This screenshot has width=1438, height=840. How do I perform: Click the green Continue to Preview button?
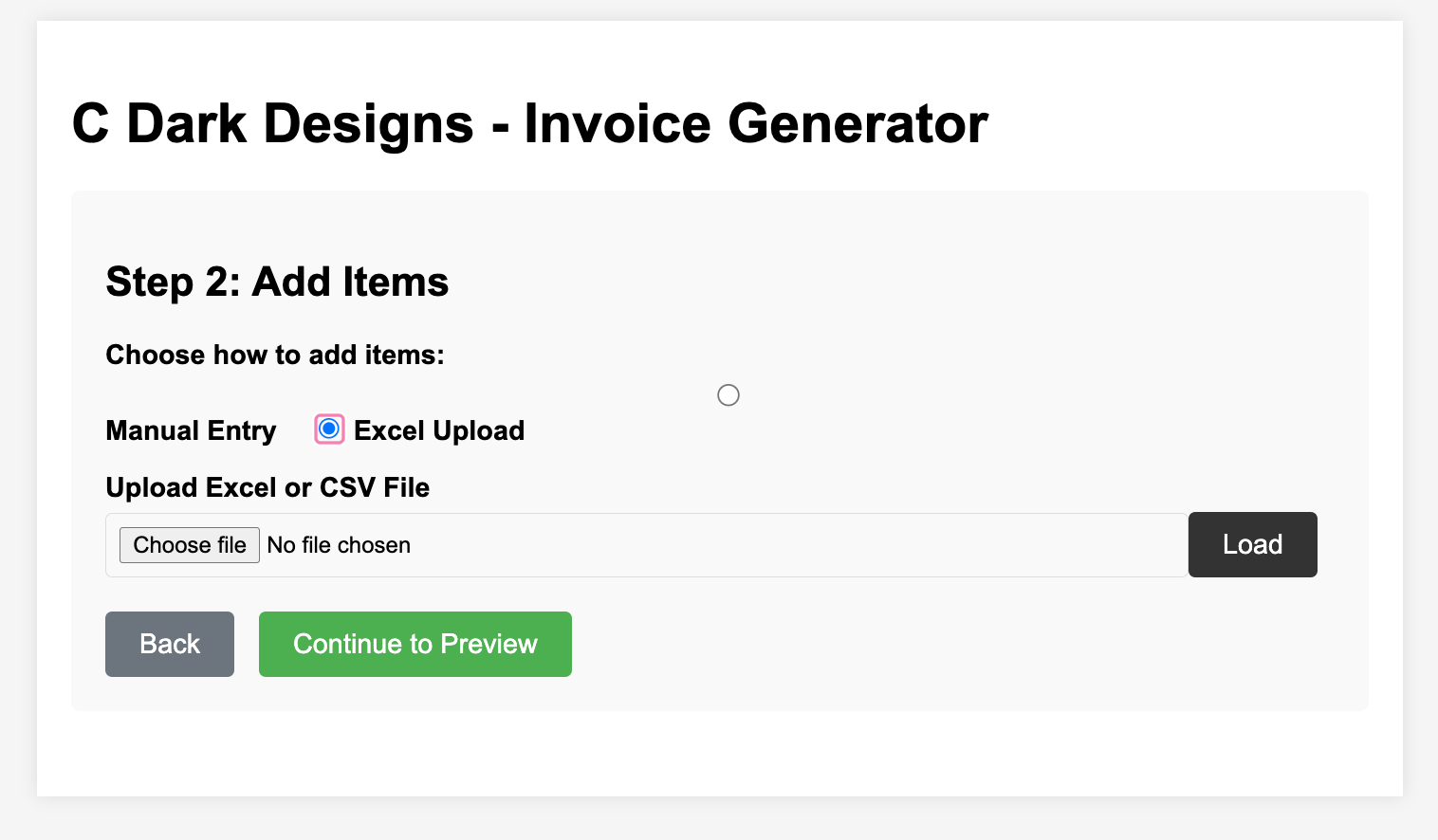pos(415,644)
